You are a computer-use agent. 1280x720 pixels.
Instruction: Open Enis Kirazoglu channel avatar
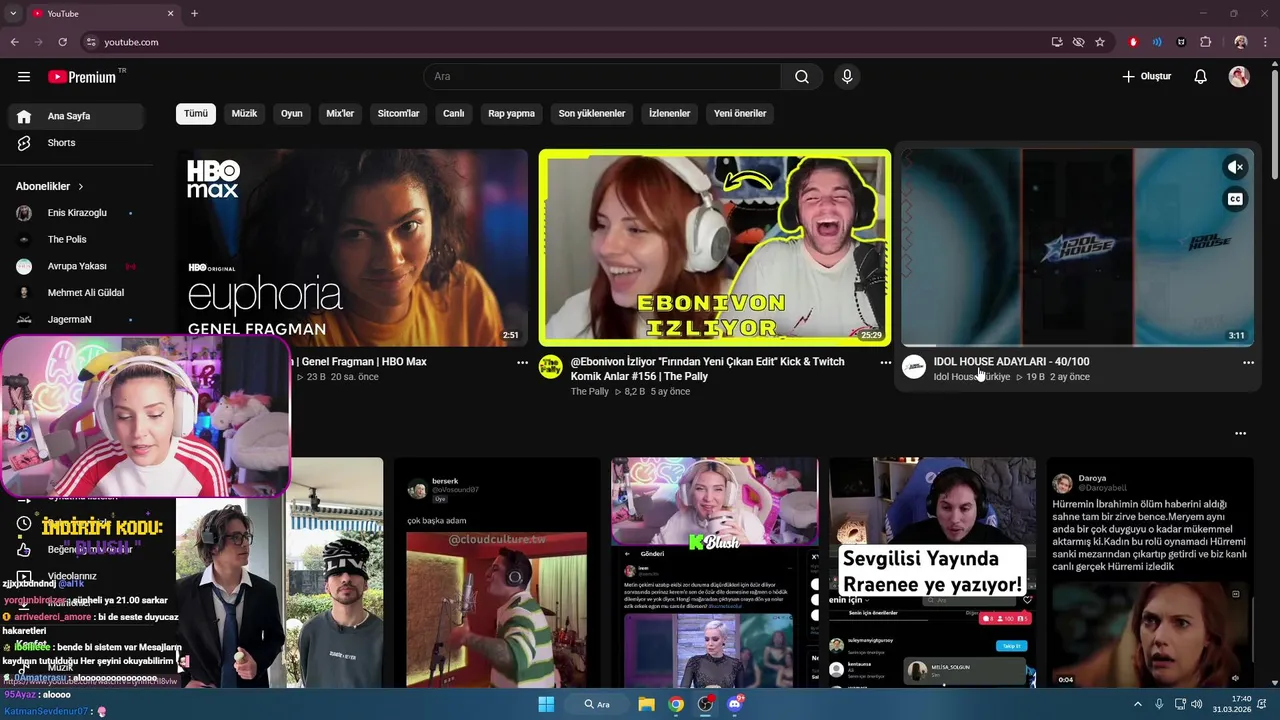[24, 213]
